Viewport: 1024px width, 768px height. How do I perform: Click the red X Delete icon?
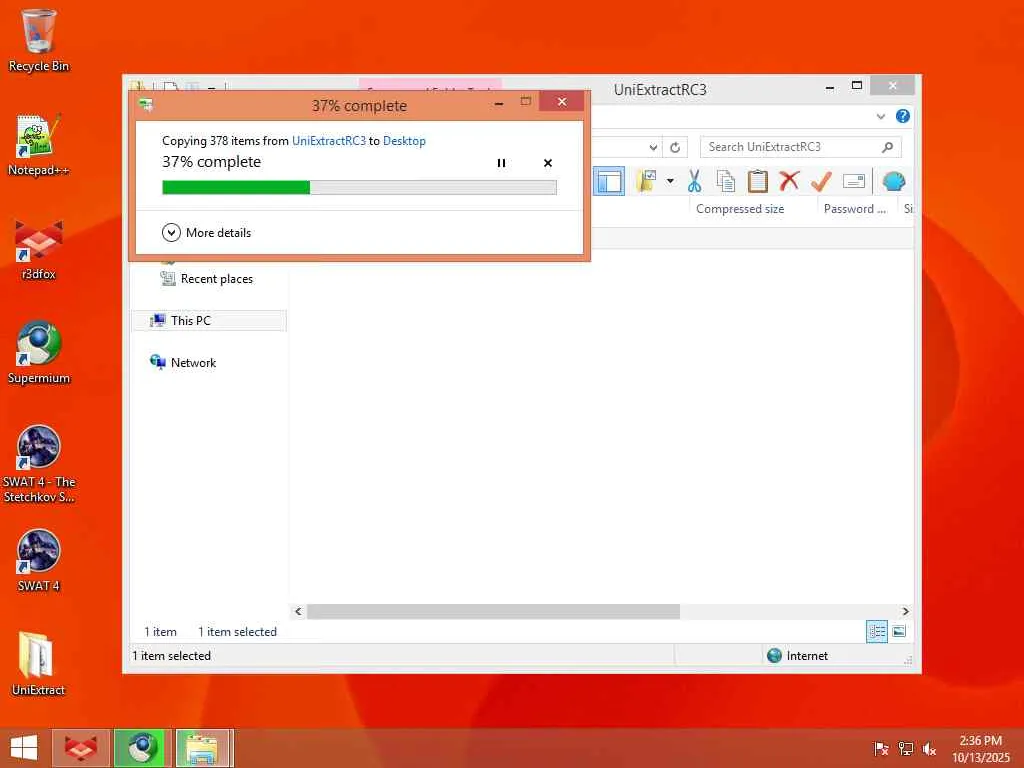click(x=789, y=181)
